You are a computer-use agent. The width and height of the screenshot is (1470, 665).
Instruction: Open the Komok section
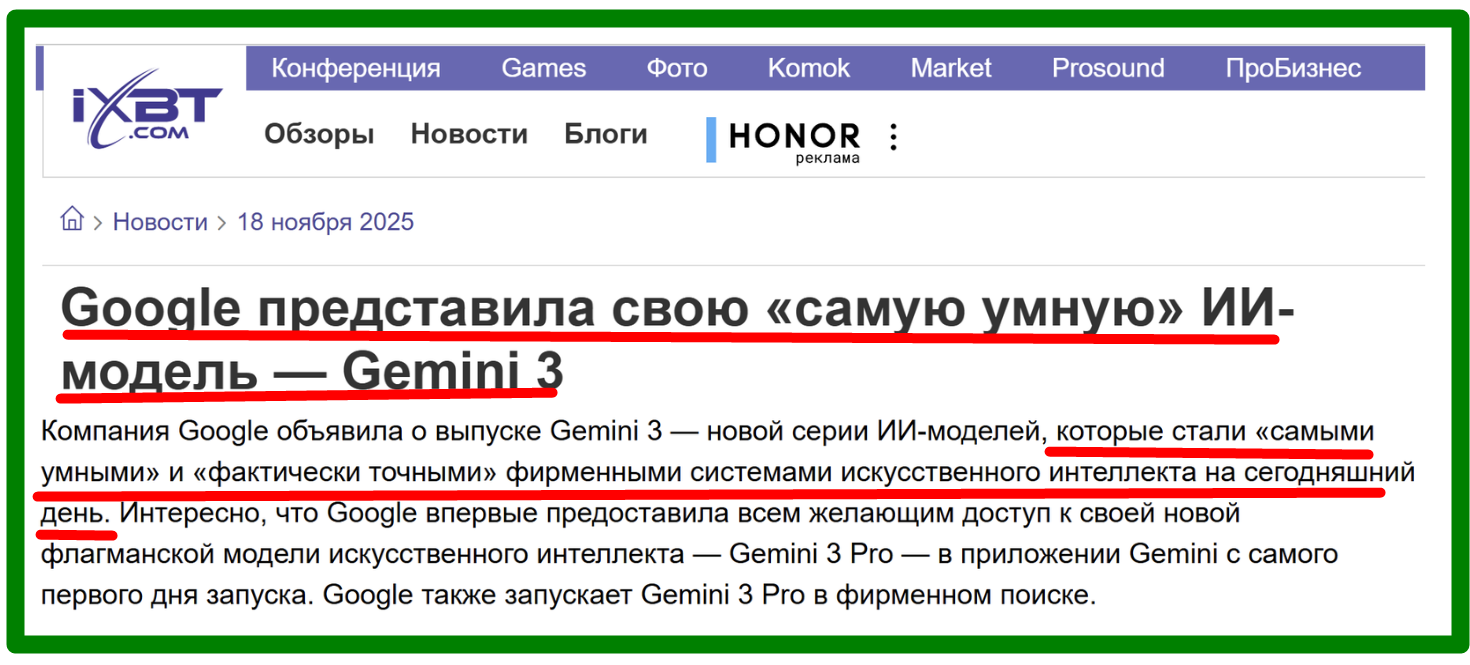pyautogui.click(x=808, y=68)
